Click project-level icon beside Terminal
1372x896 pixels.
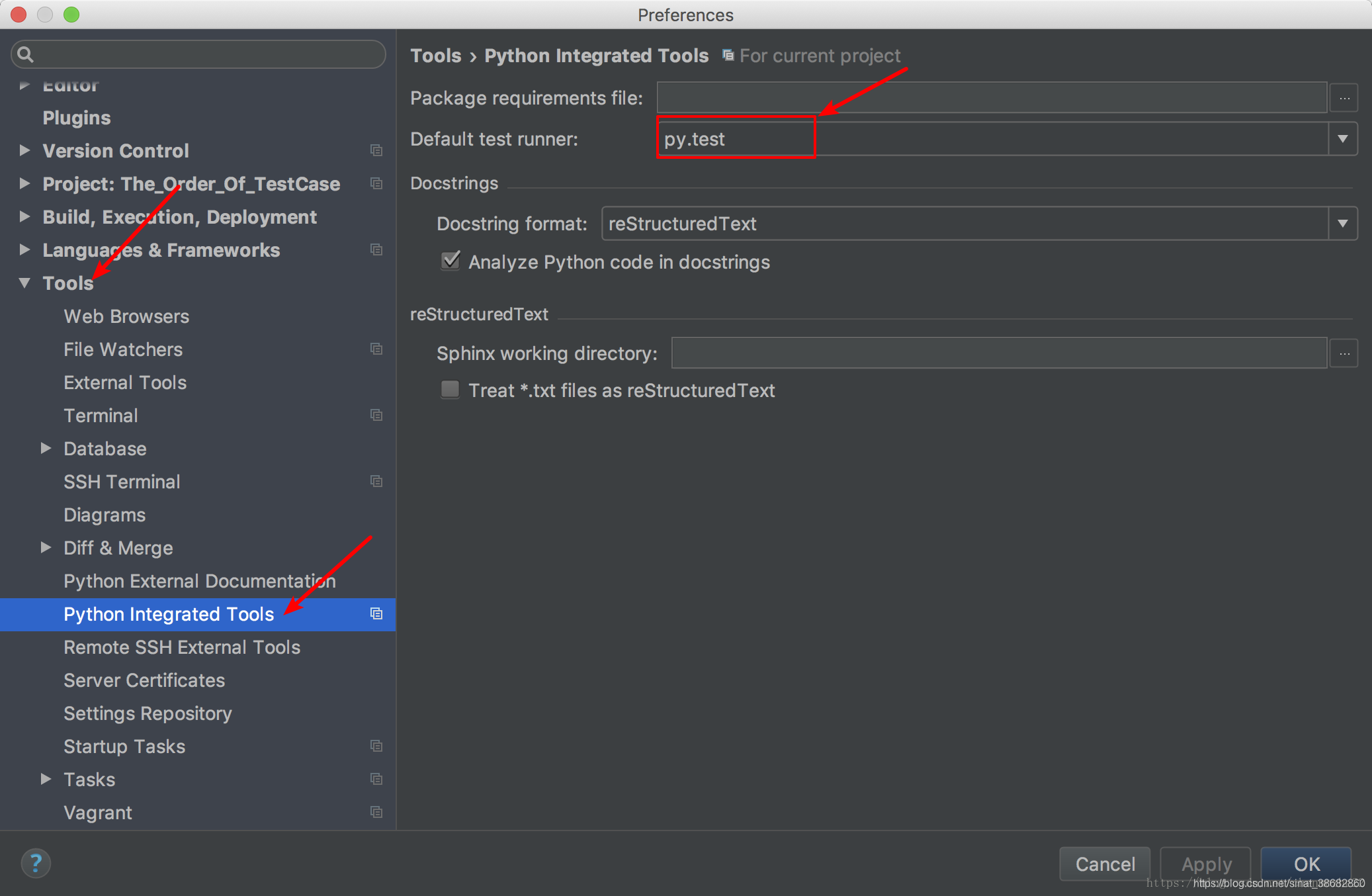[x=376, y=416]
